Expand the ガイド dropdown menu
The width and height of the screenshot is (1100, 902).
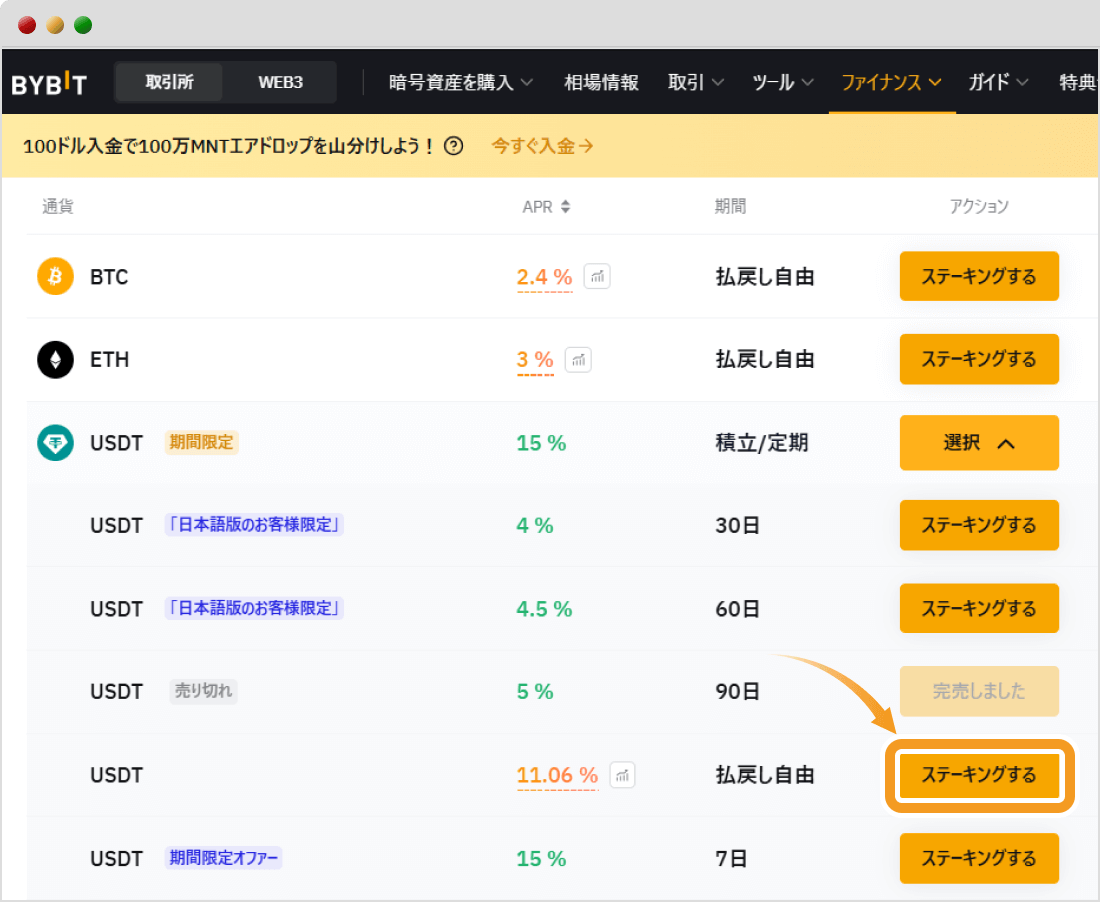click(x=998, y=83)
